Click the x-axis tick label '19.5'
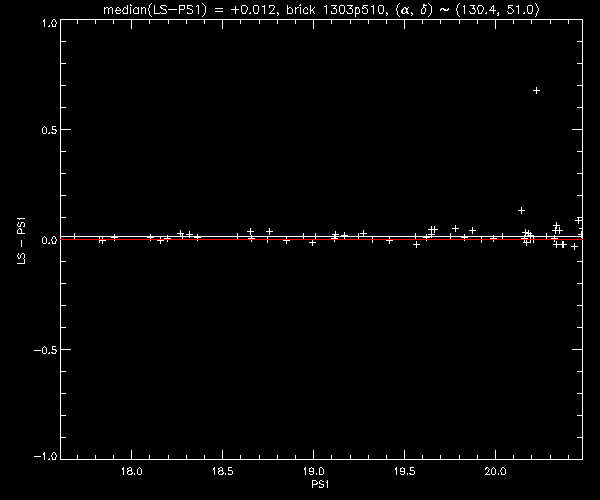The image size is (600, 500). (x=404, y=471)
